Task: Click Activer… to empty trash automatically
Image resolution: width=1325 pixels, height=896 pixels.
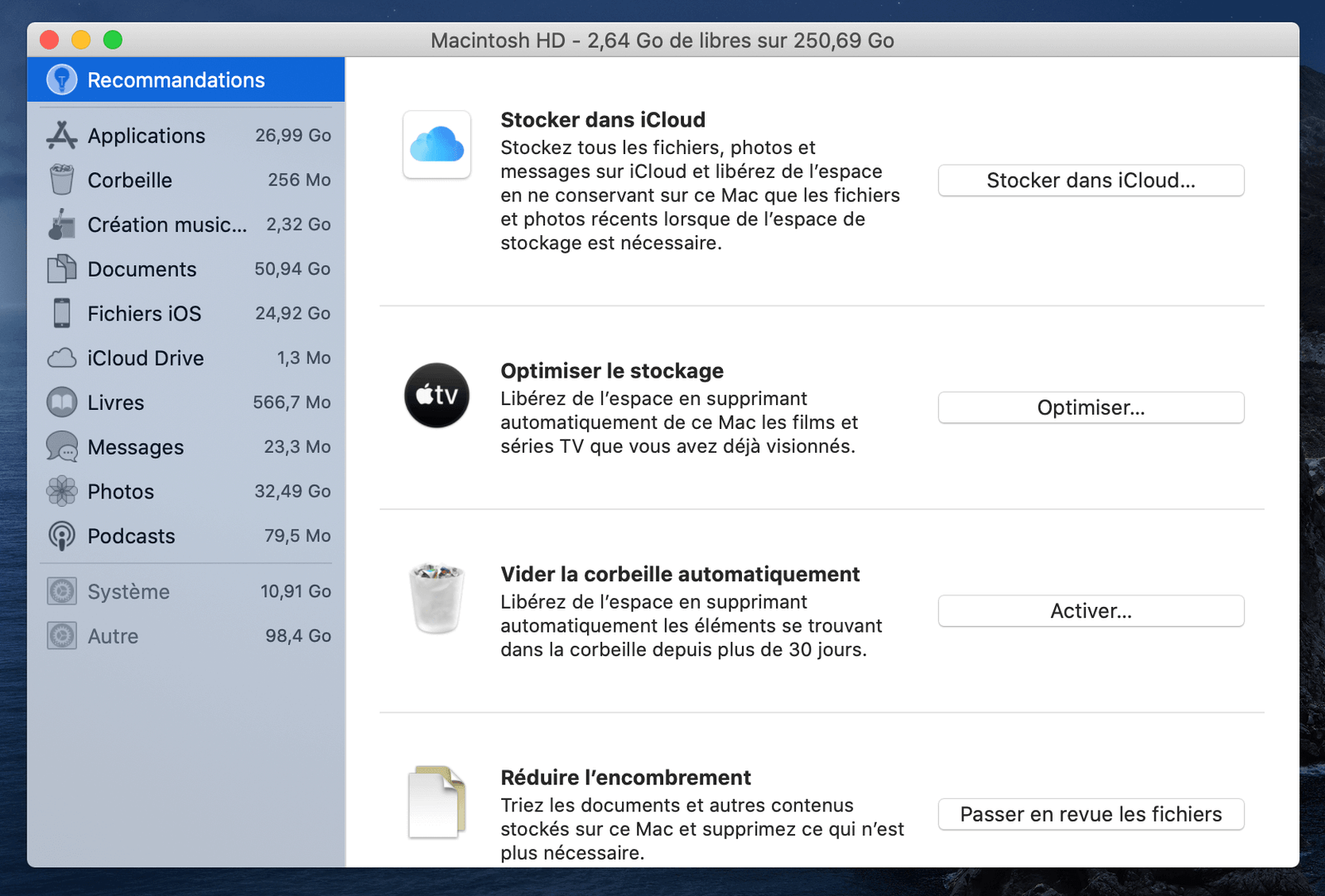Action: point(1091,611)
